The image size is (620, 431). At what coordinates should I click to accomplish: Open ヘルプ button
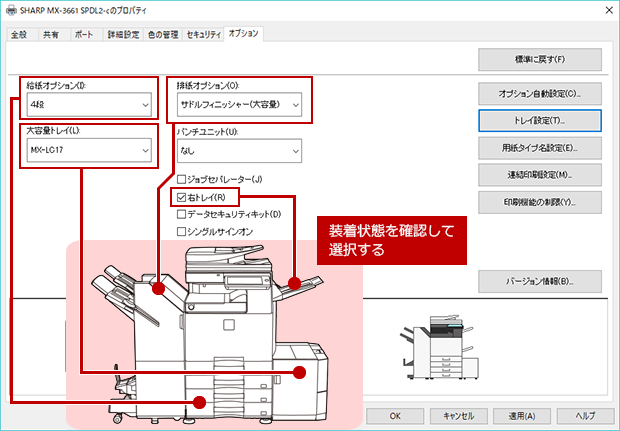pyautogui.click(x=586, y=416)
